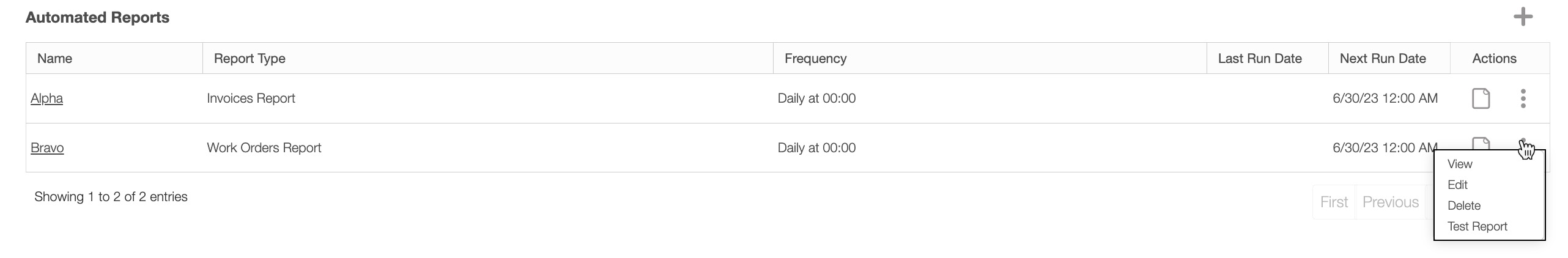This screenshot has height=258, width=1568.
Task: Open the document icon for Alpha report
Action: 1481,98
